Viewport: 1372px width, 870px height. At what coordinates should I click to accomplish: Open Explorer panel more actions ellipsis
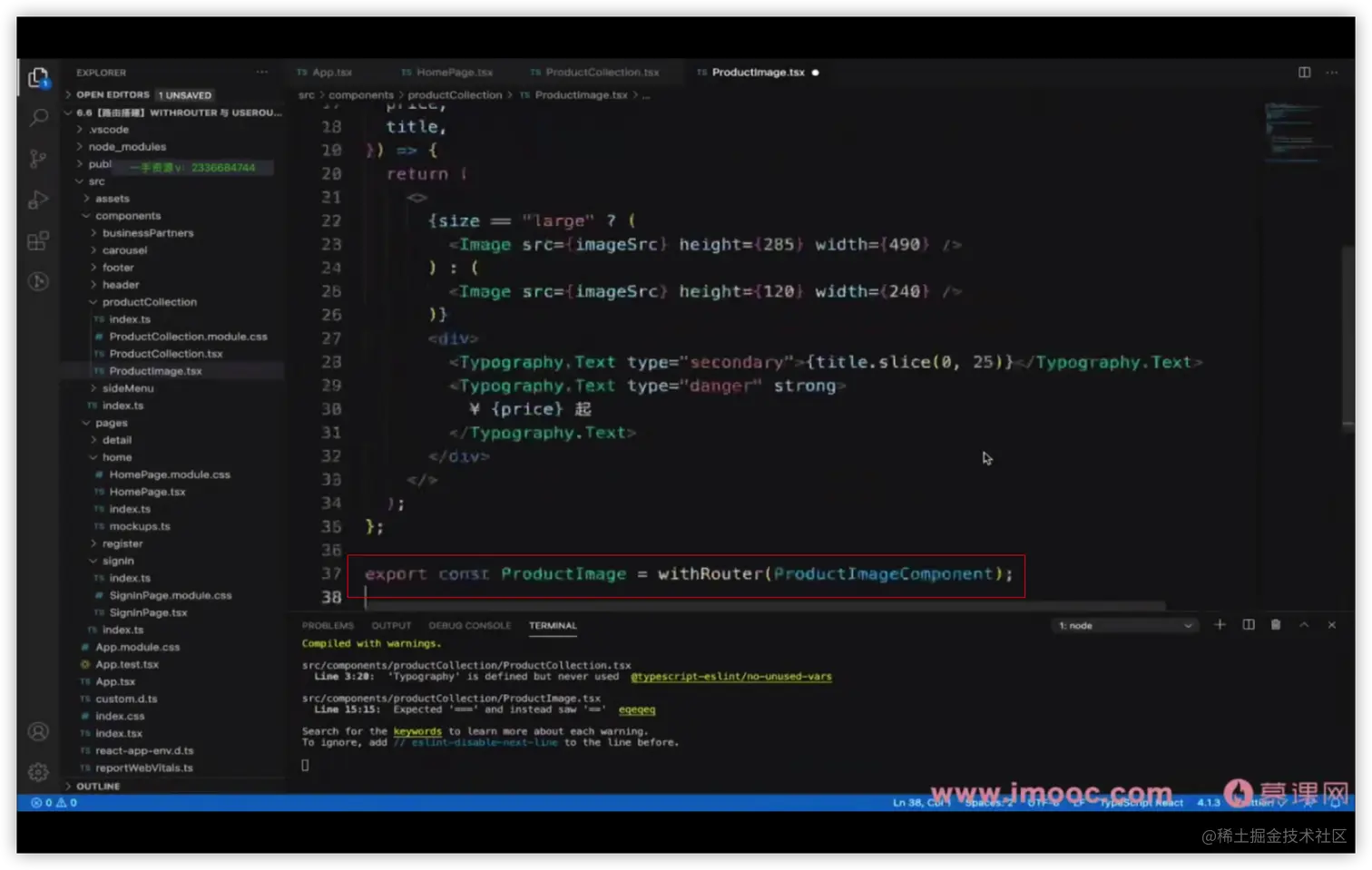[x=262, y=73]
